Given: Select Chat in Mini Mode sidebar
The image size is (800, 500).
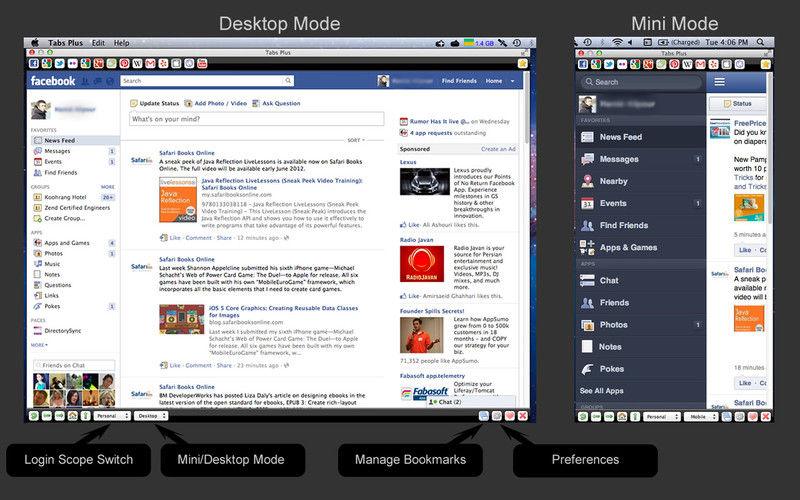Looking at the screenshot, I should [x=641, y=281].
